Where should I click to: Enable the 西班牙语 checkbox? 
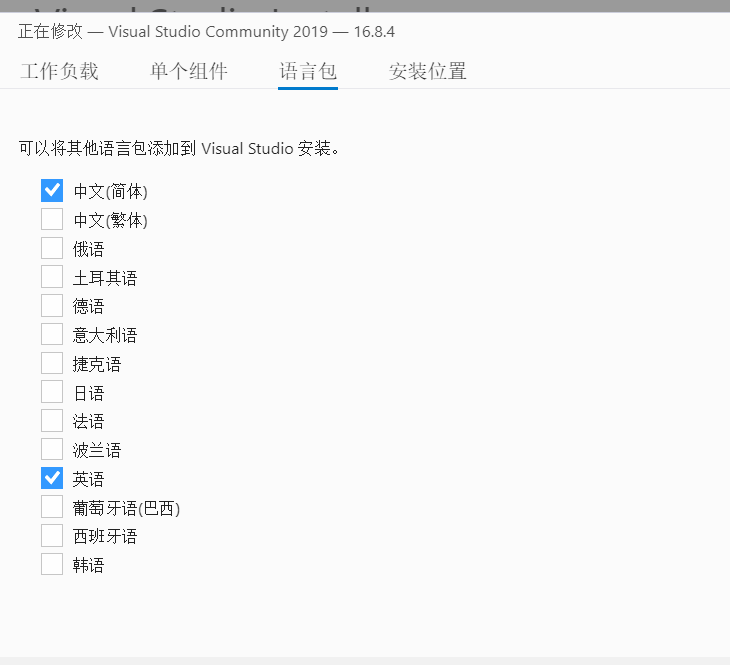52,536
